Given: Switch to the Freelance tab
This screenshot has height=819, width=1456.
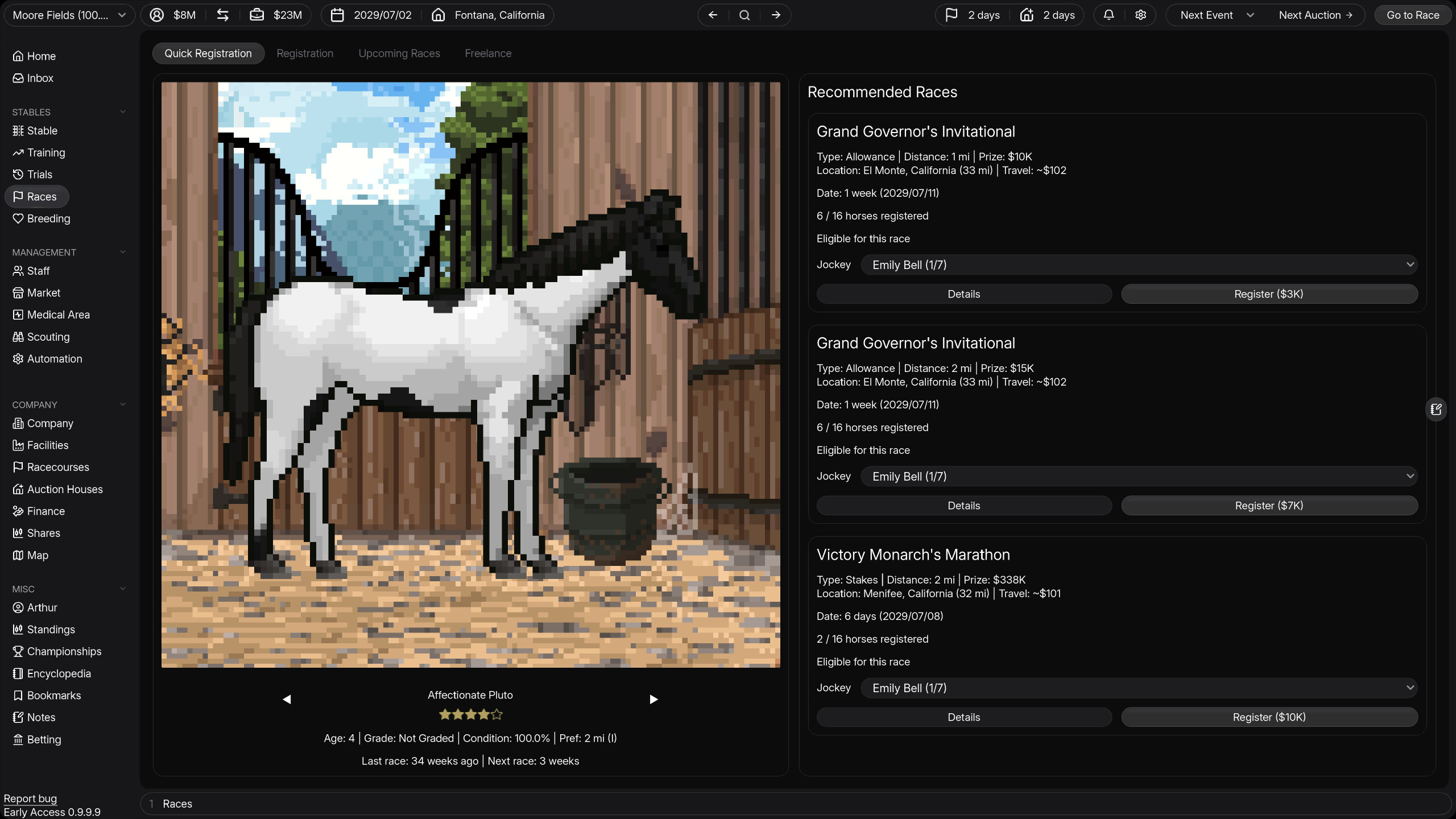Looking at the screenshot, I should 488,53.
